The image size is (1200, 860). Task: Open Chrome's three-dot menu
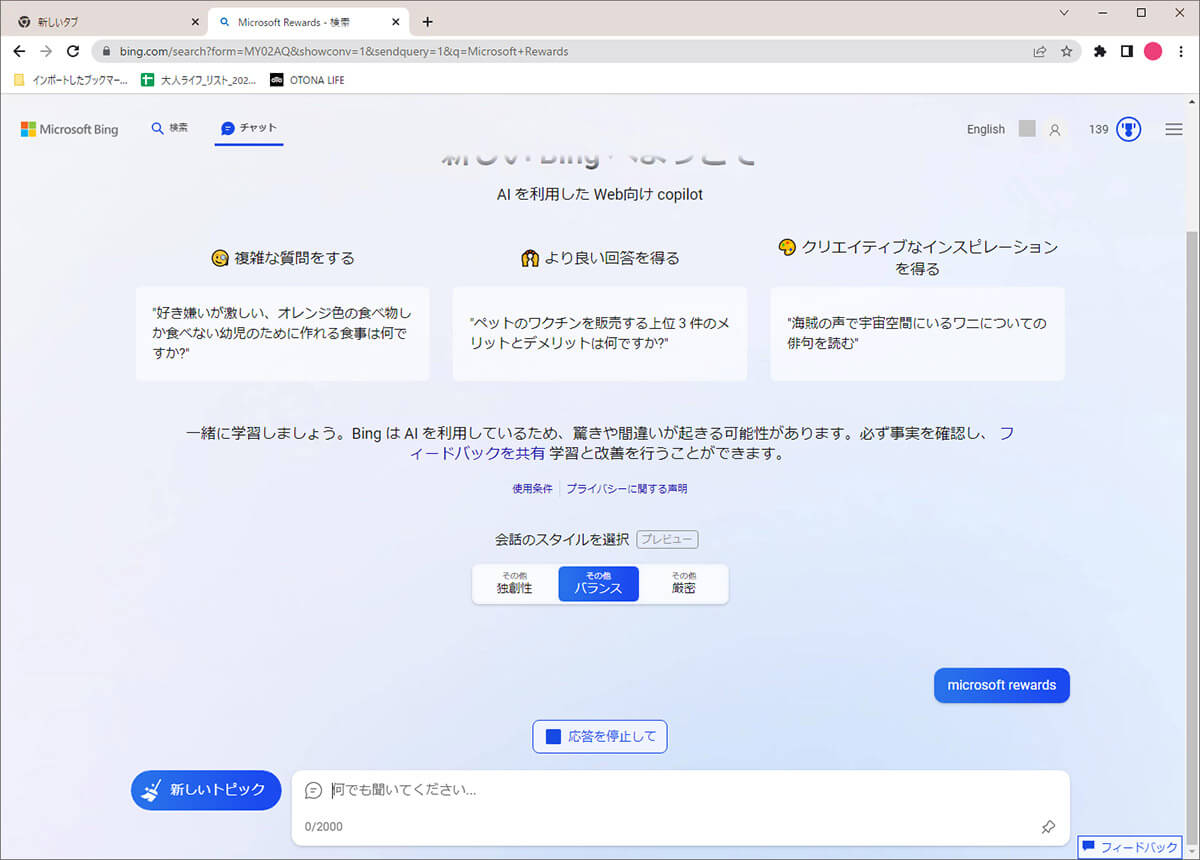(1180, 51)
